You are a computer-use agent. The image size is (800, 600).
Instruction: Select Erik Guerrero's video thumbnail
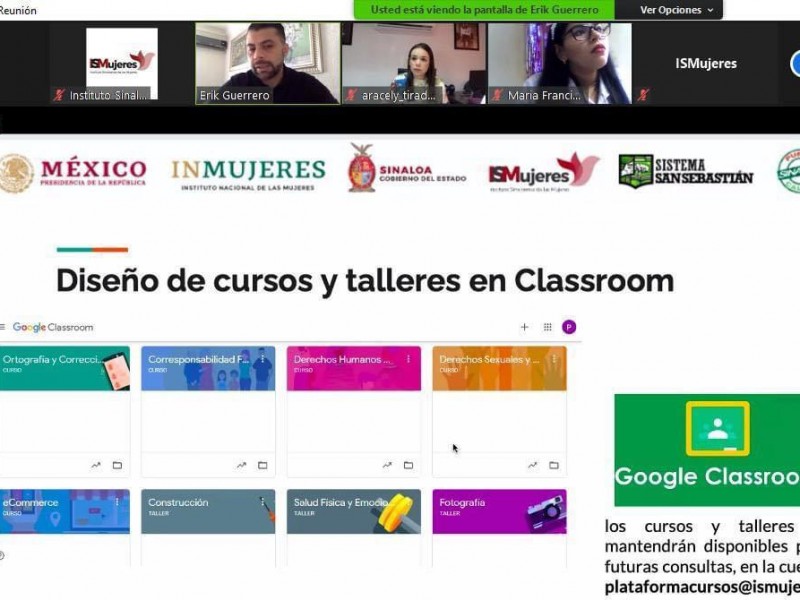(267, 63)
